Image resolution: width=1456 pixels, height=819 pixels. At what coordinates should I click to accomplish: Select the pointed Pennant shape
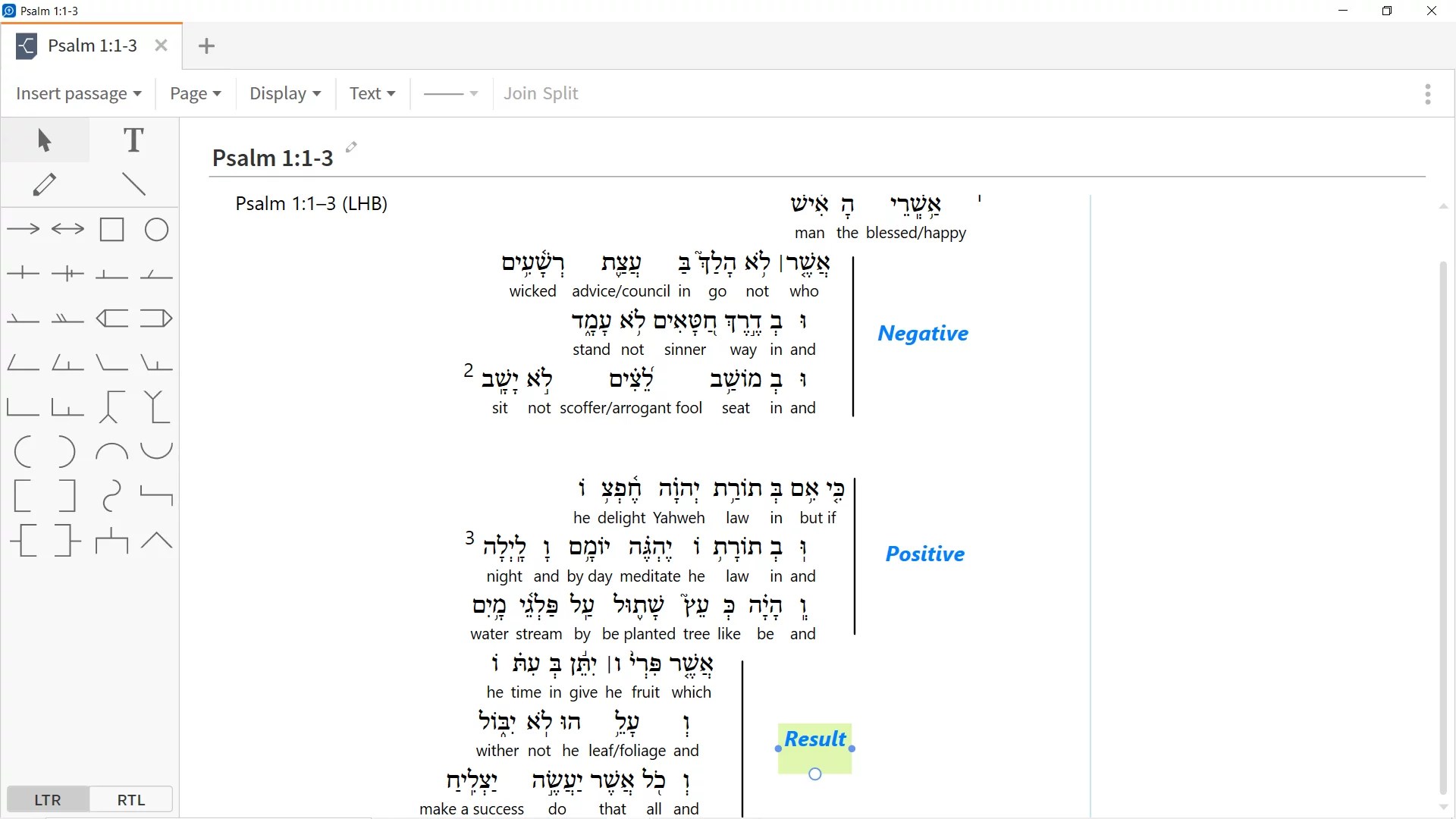(x=156, y=318)
